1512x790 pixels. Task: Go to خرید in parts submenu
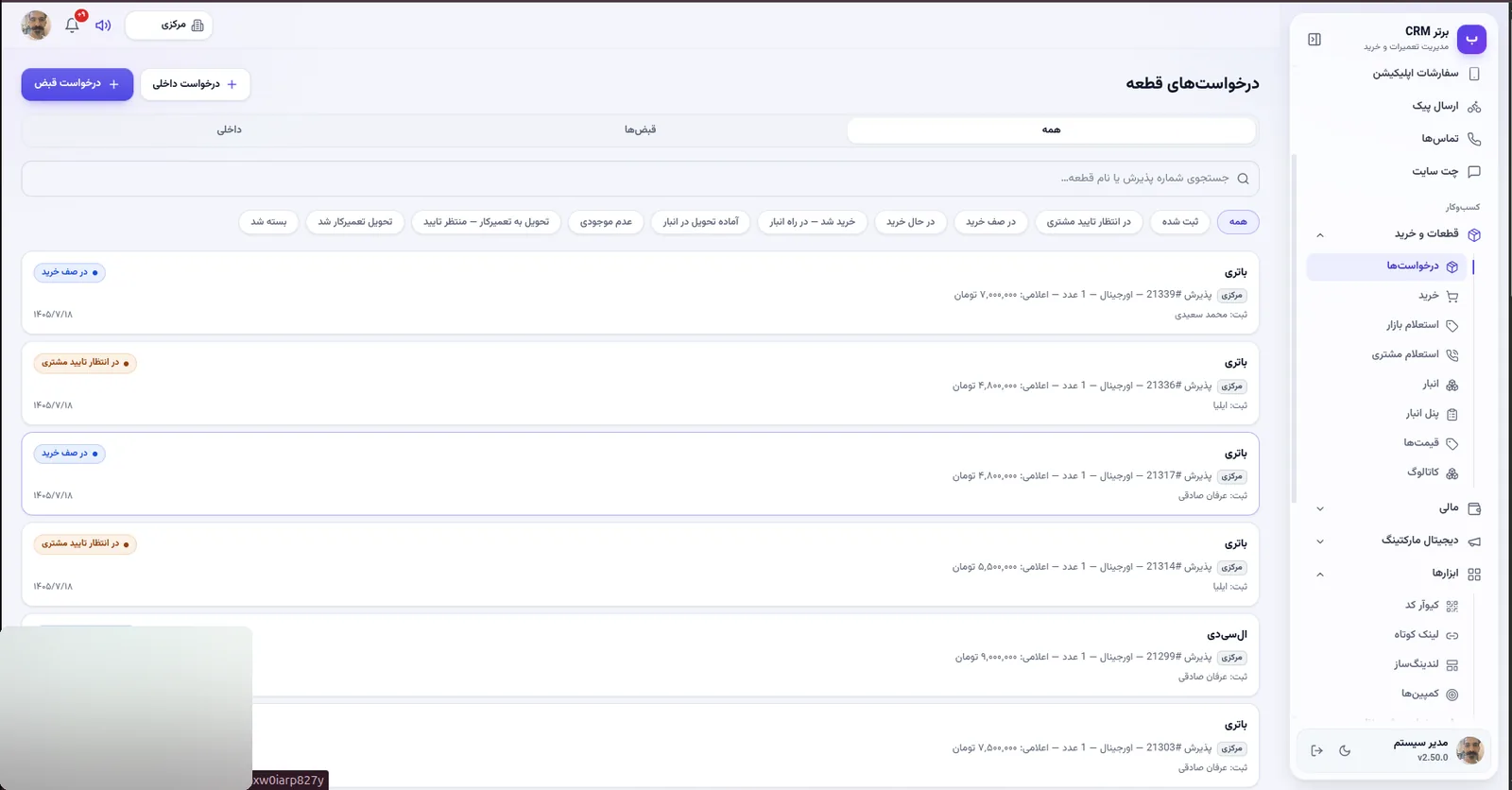pos(1437,296)
